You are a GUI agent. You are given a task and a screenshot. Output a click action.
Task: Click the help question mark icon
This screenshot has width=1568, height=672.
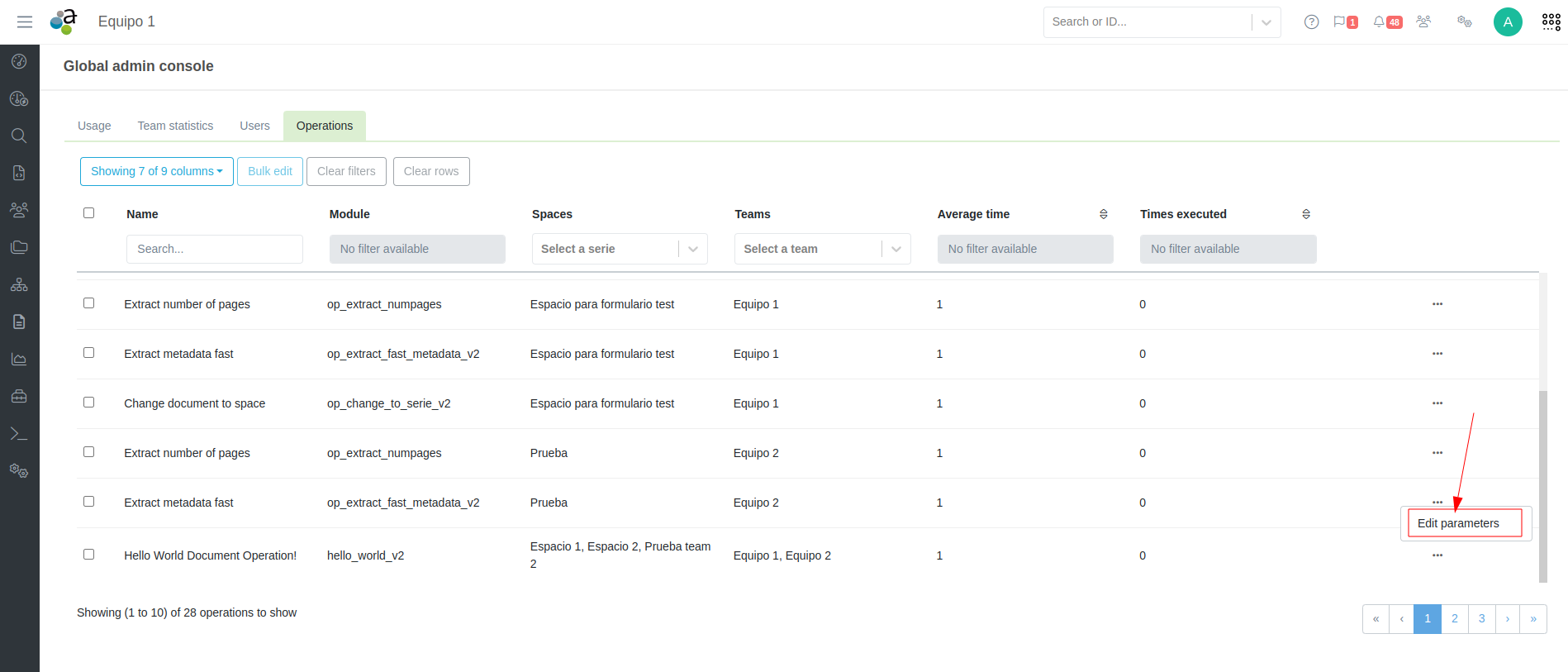(1311, 21)
